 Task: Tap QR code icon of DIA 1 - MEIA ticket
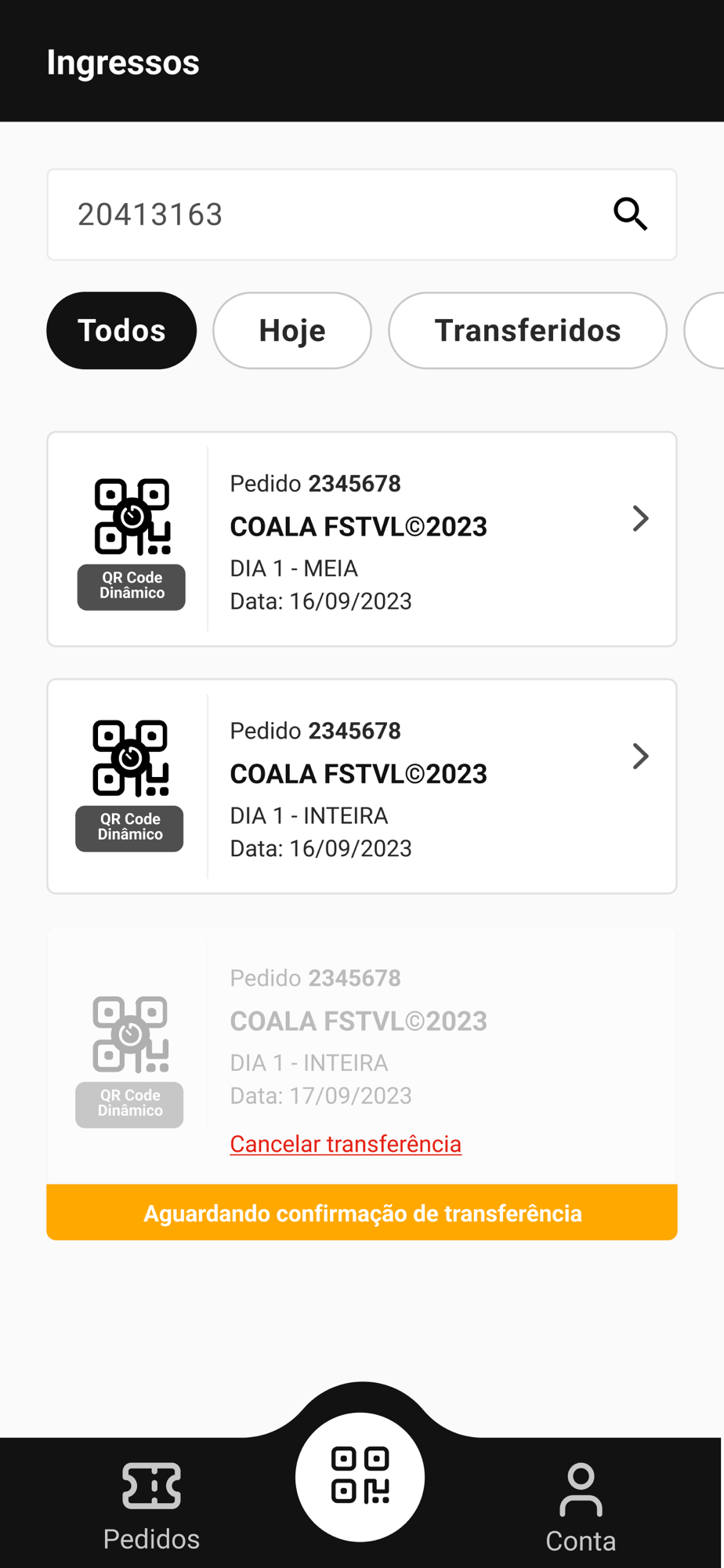click(132, 517)
